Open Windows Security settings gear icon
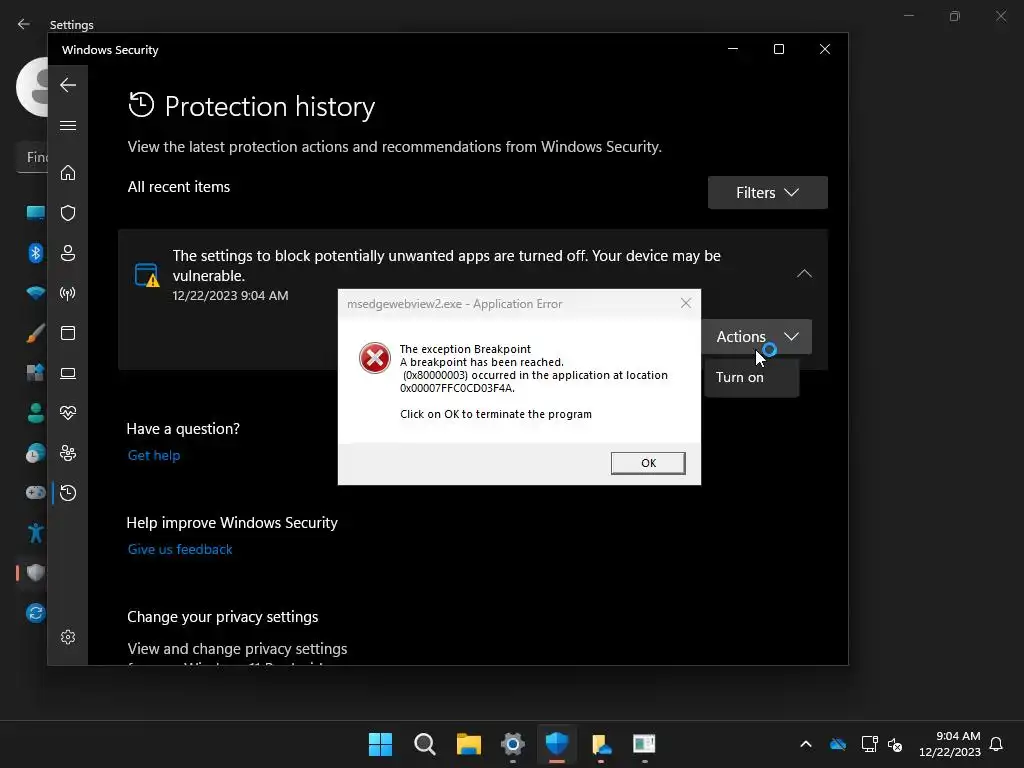 coord(68,637)
